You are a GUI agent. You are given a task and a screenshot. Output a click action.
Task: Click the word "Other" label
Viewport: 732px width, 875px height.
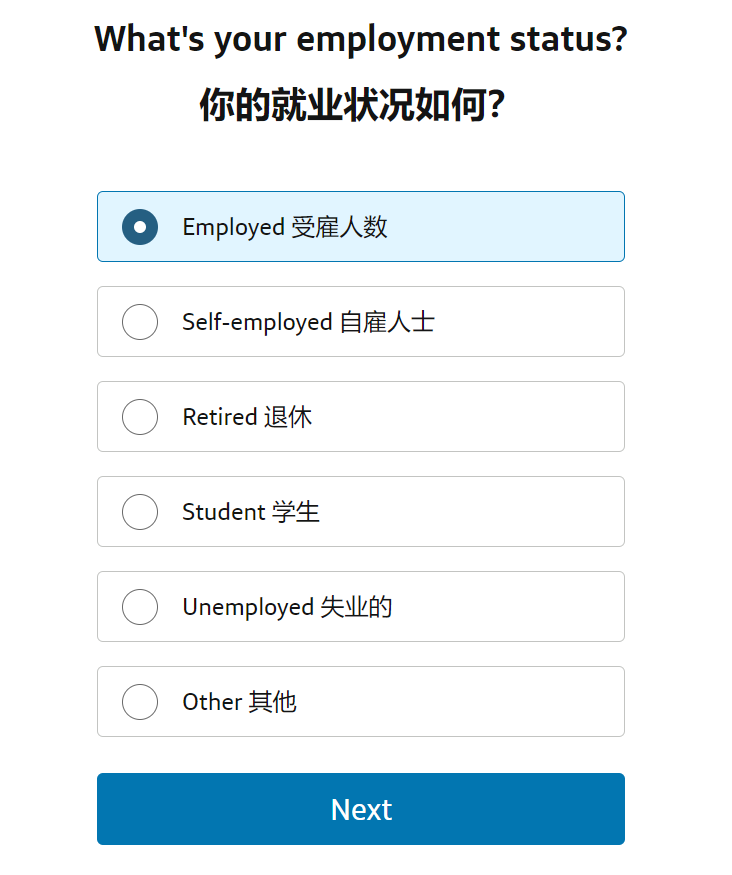pos(212,702)
